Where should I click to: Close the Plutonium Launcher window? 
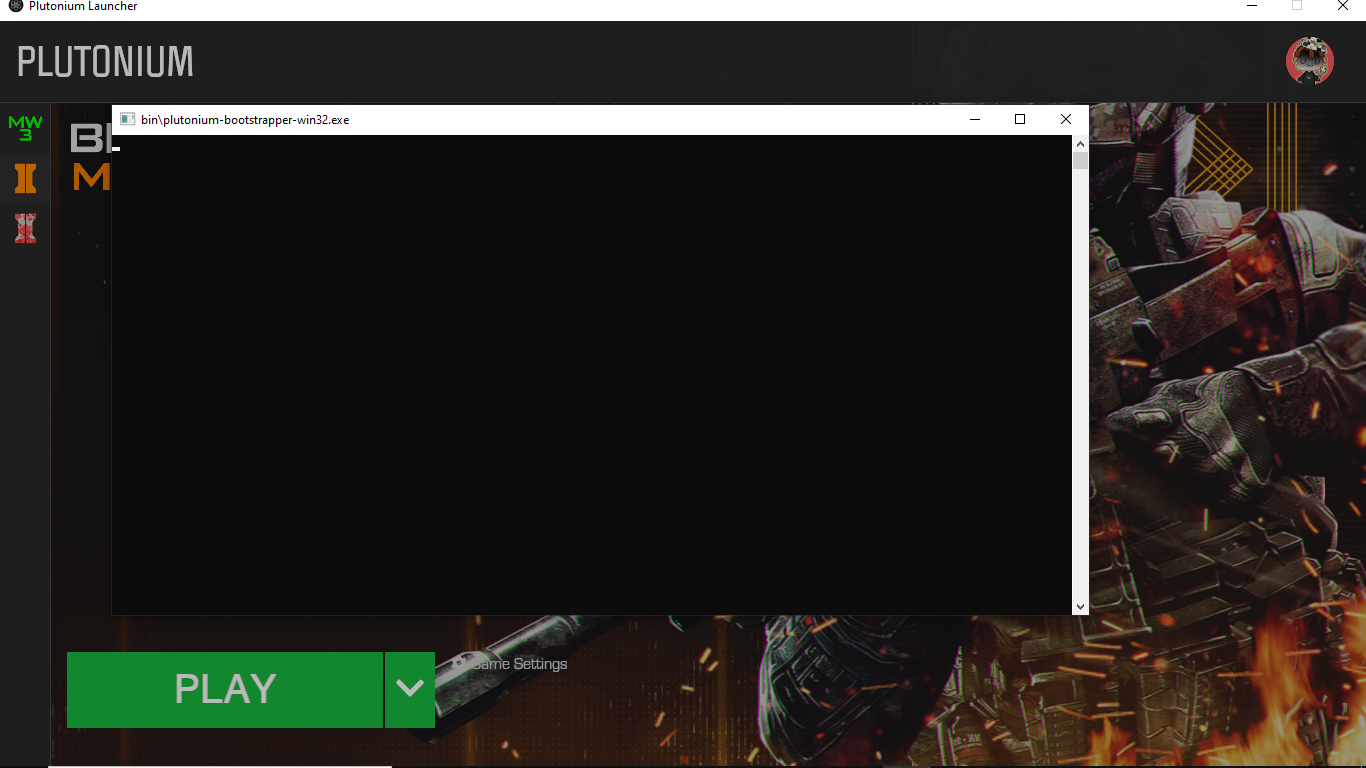(1343, 6)
